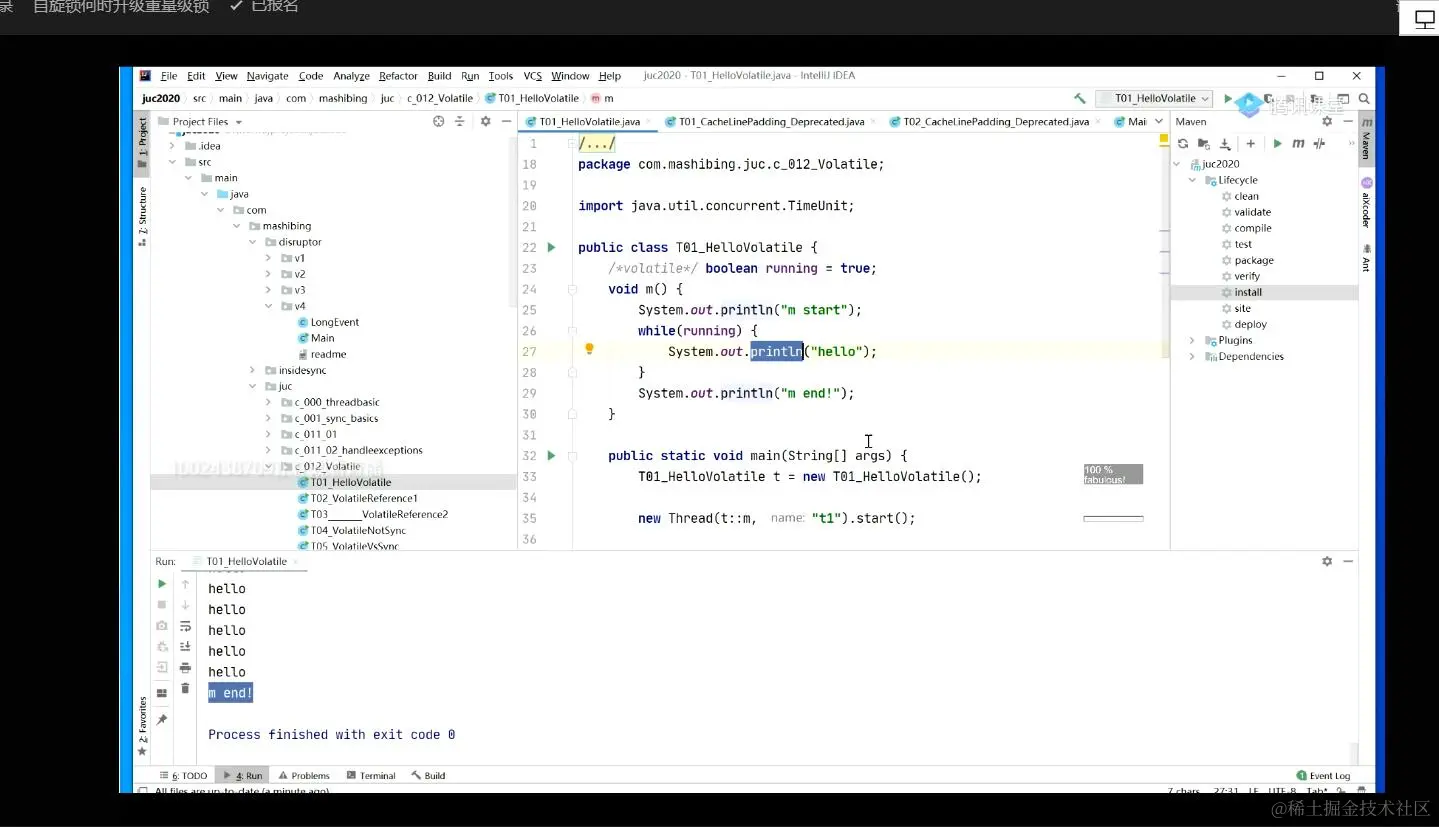Open the TODO tool window
Image resolution: width=1439 pixels, height=827 pixels.
tap(183, 775)
